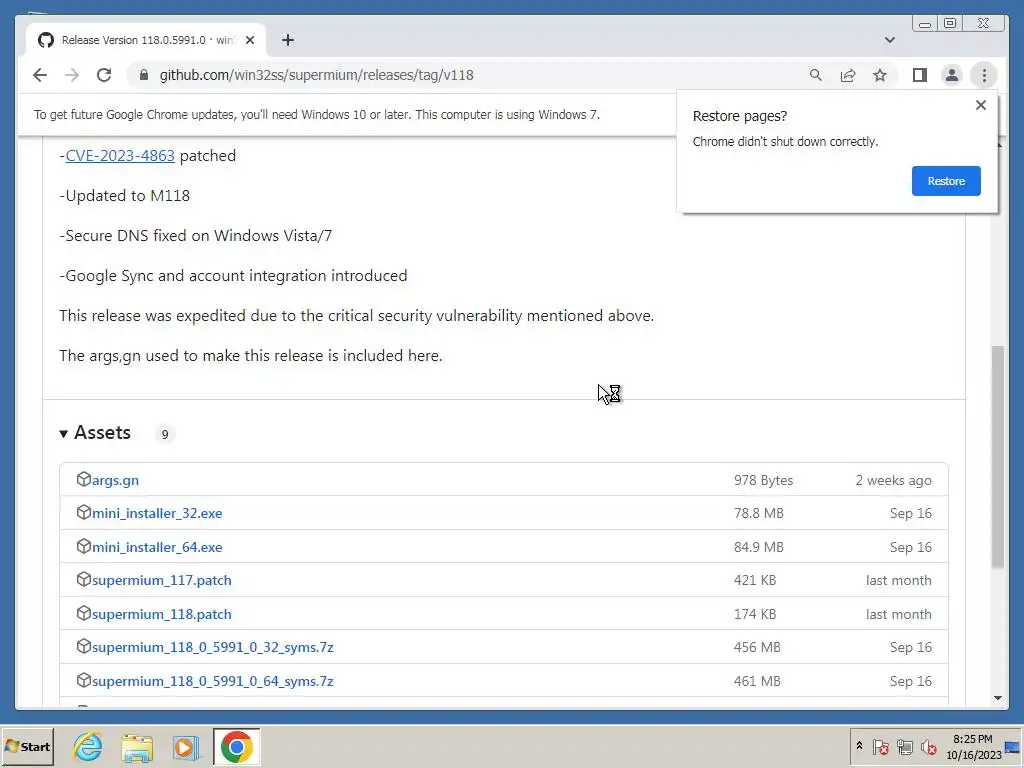Image resolution: width=1024 pixels, height=768 pixels.
Task: Click the 461 MB size text
Action: click(x=757, y=681)
